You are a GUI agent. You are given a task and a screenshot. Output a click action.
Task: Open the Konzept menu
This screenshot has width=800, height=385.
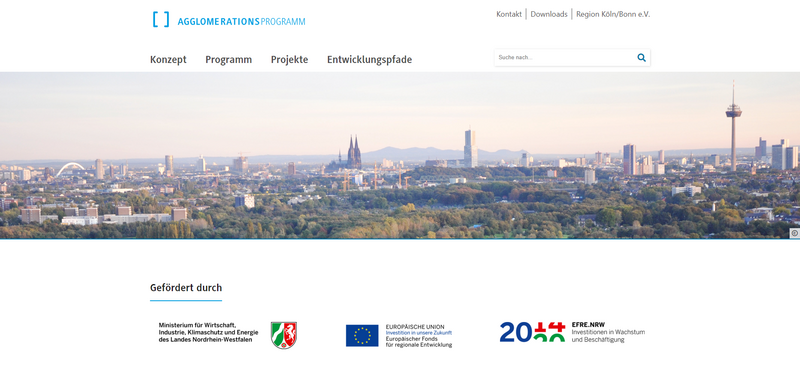[x=168, y=60]
